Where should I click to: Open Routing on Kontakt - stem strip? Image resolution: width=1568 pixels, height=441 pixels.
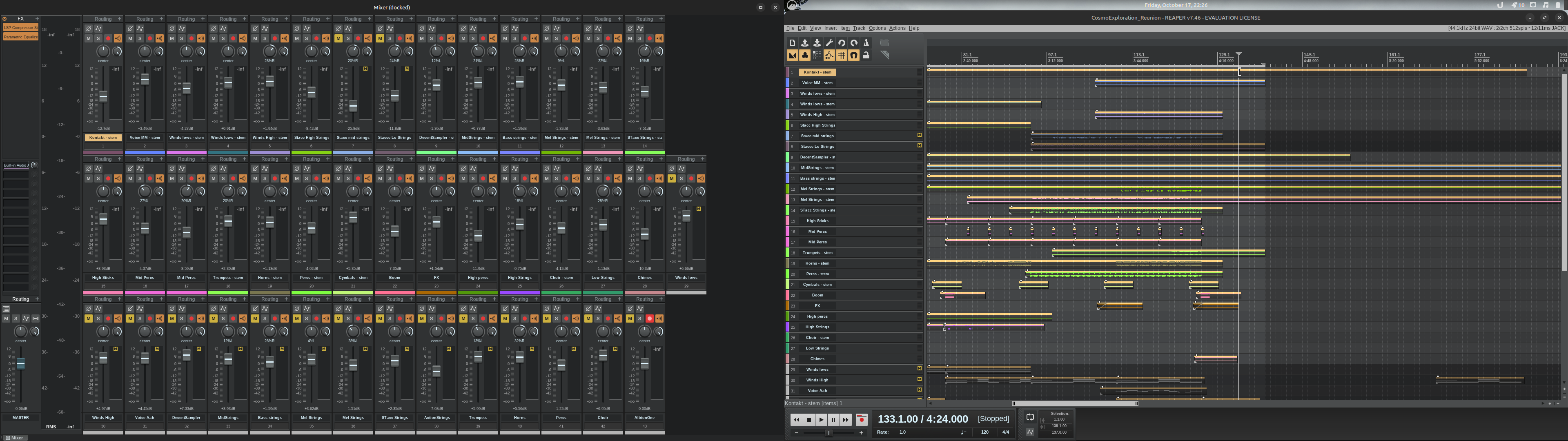click(x=103, y=19)
